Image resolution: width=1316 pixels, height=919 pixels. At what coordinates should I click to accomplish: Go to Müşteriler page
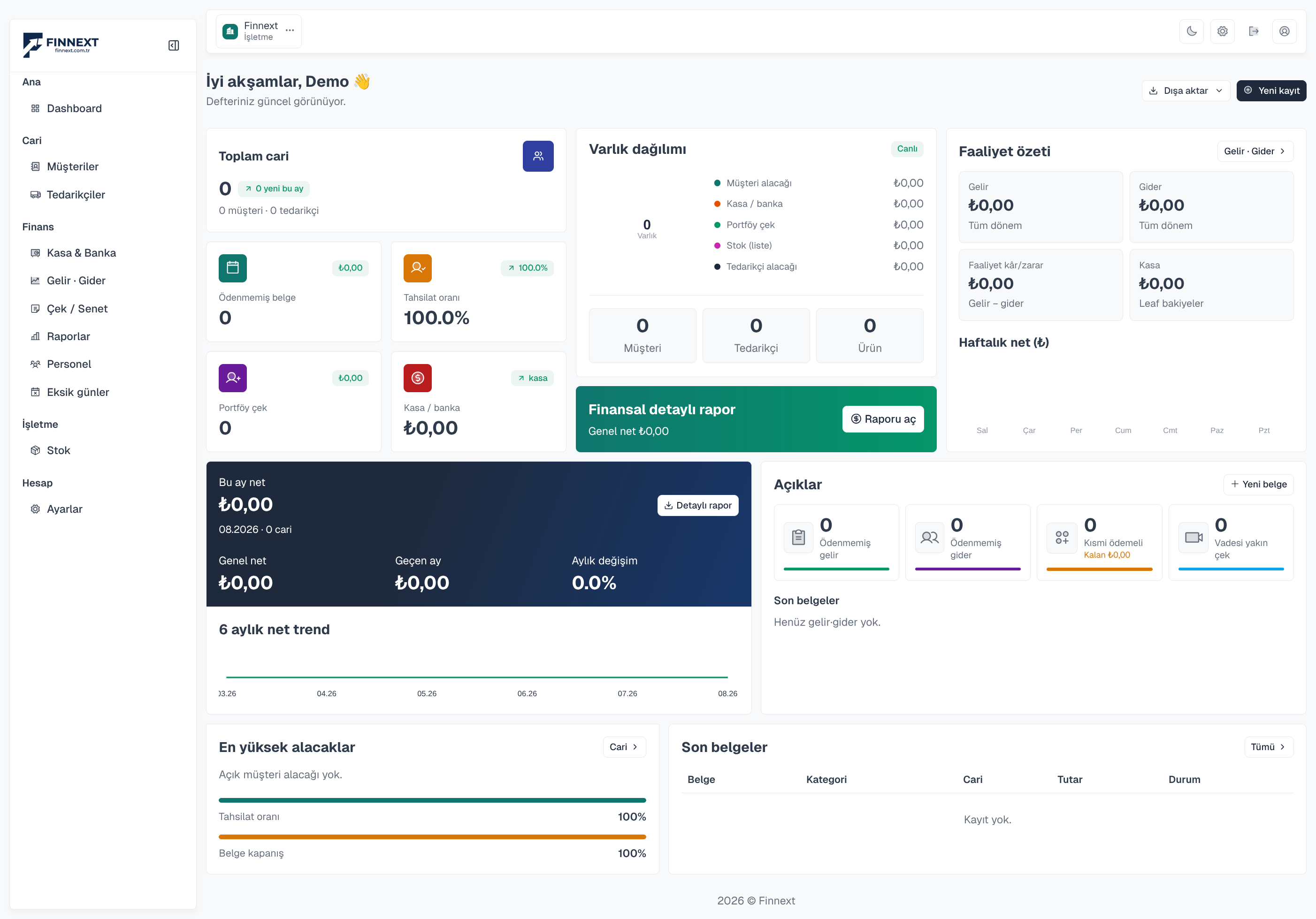click(103, 167)
